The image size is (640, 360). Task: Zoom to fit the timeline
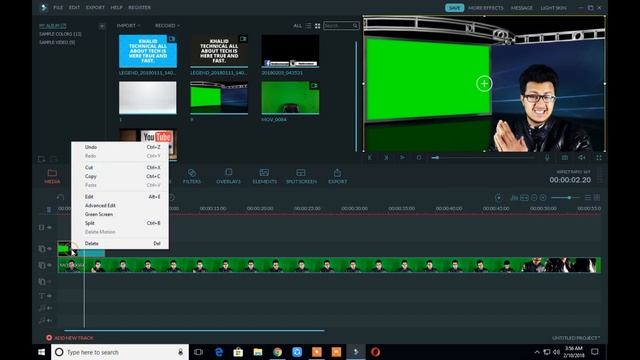click(x=524, y=198)
